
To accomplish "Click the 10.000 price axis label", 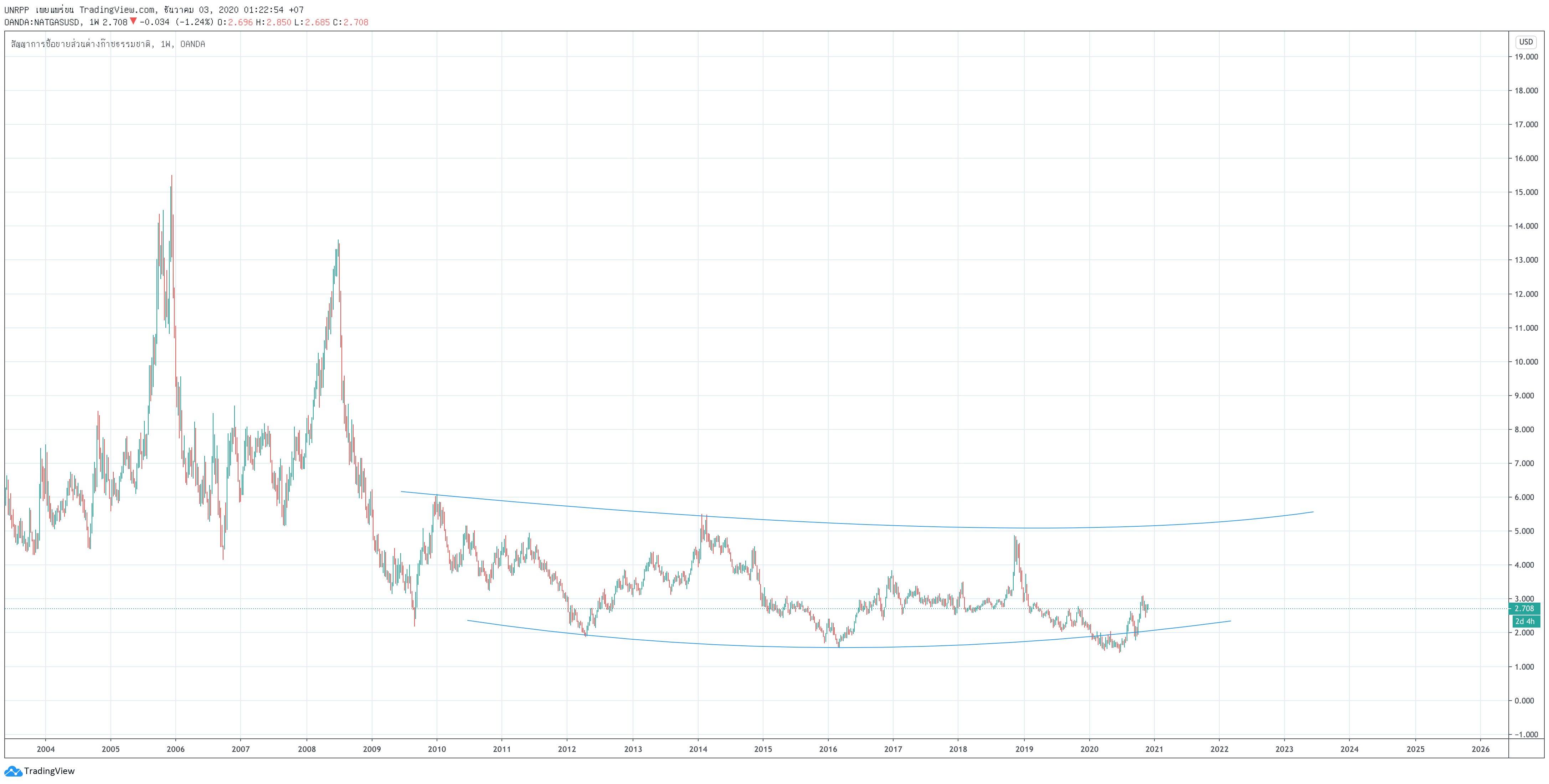I will pyautogui.click(x=1526, y=362).
